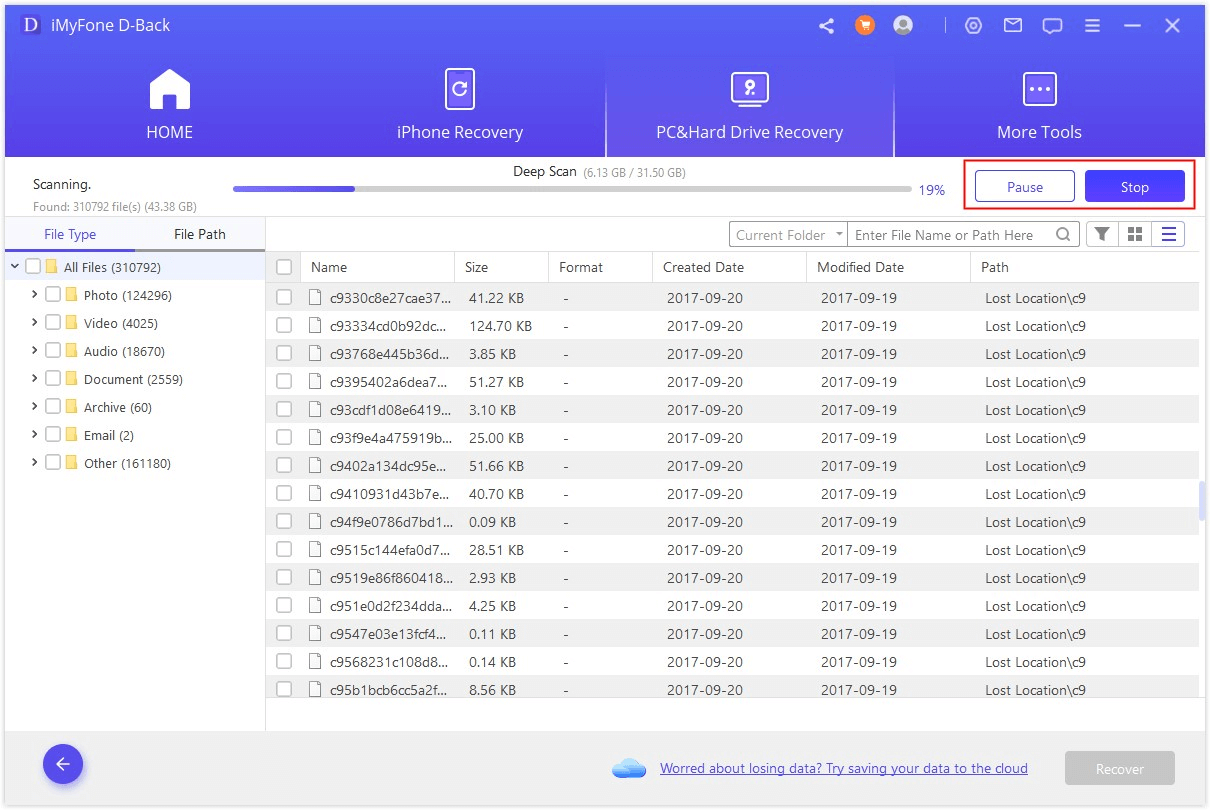Viewport: 1210px width, 810px height.
Task: Click the D-Back logo icon
Action: pos(30,25)
